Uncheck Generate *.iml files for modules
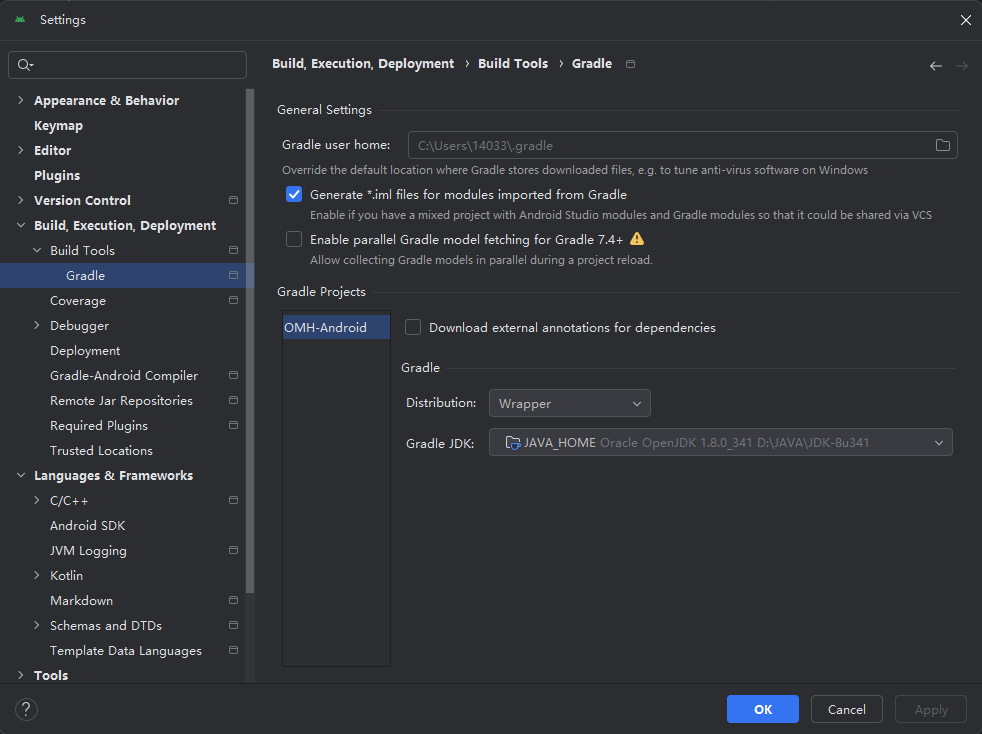 coord(294,194)
